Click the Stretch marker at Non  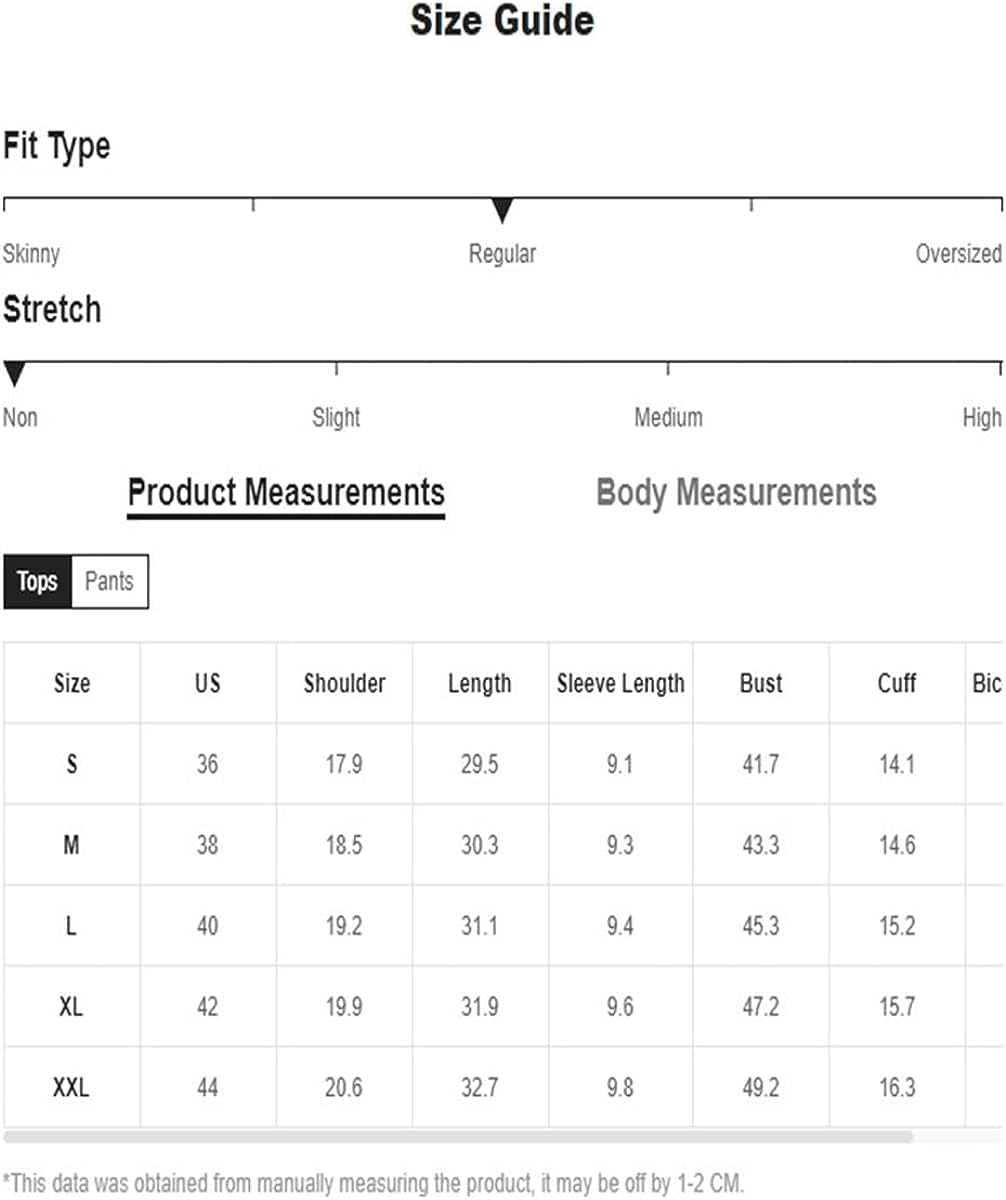click(14, 375)
